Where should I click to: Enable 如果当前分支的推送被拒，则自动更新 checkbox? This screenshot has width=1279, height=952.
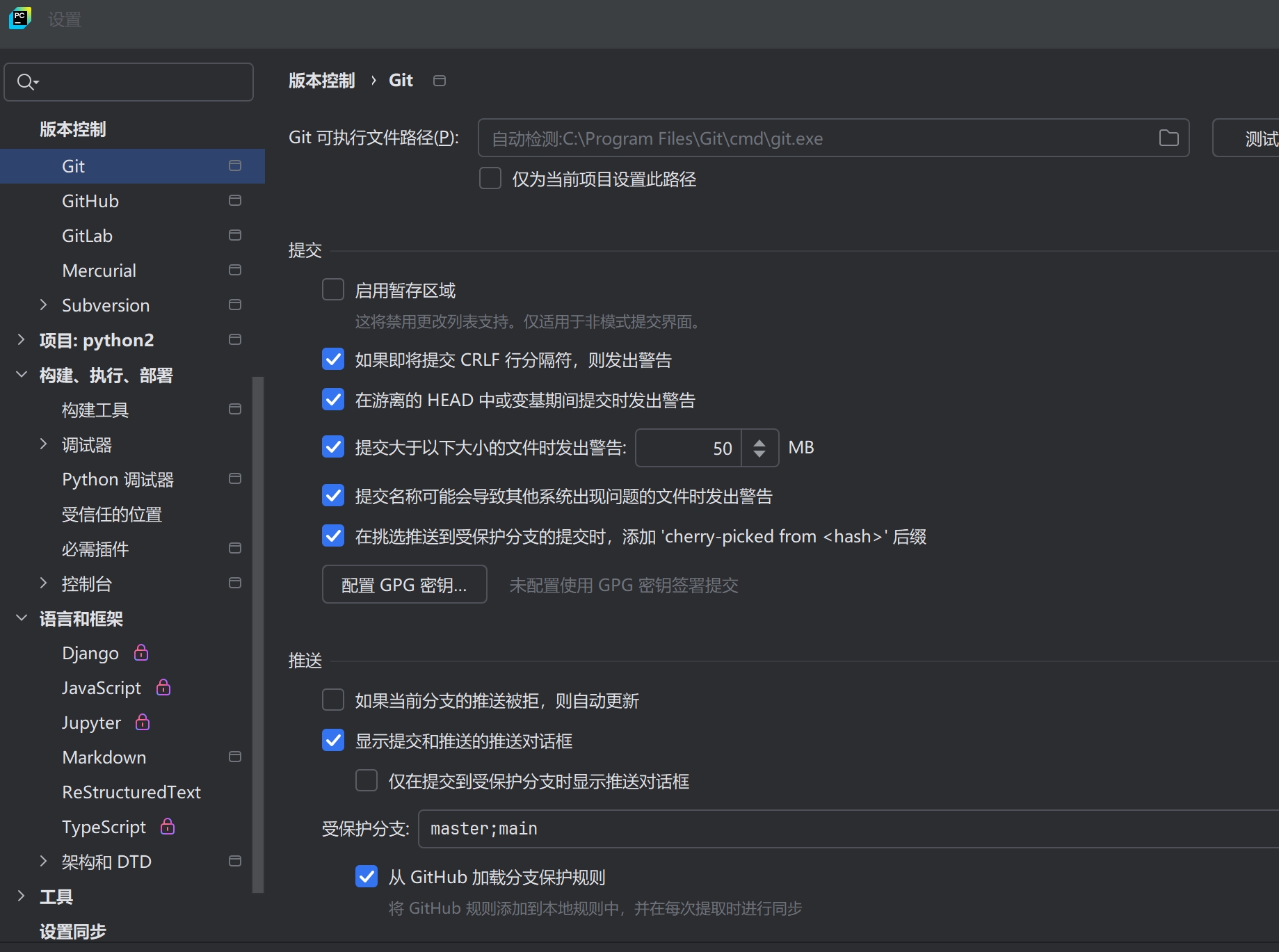pyautogui.click(x=333, y=700)
